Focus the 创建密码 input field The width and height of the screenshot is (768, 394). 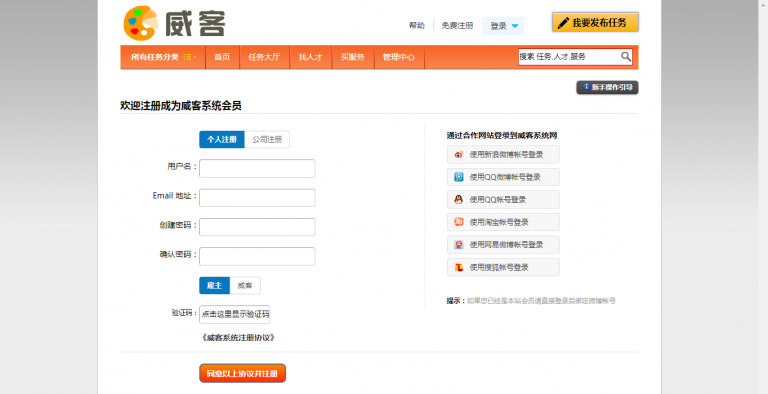(x=257, y=227)
